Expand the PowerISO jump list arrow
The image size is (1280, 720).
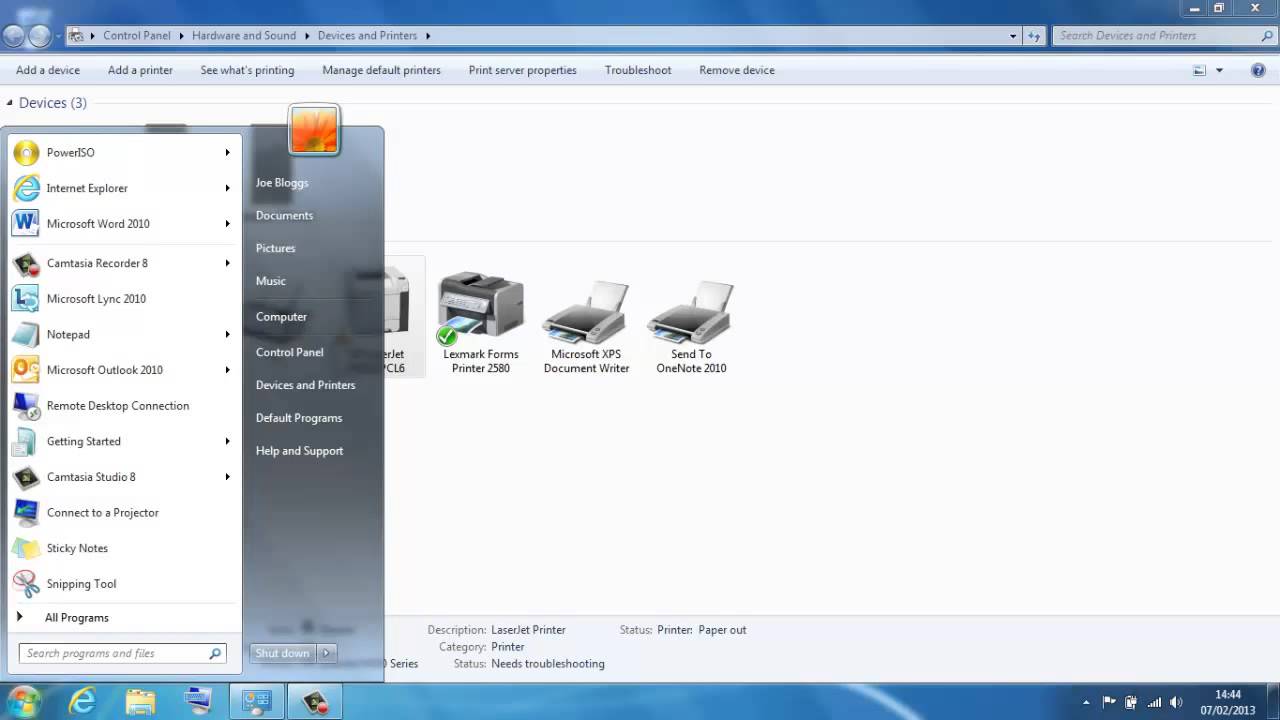coord(228,153)
